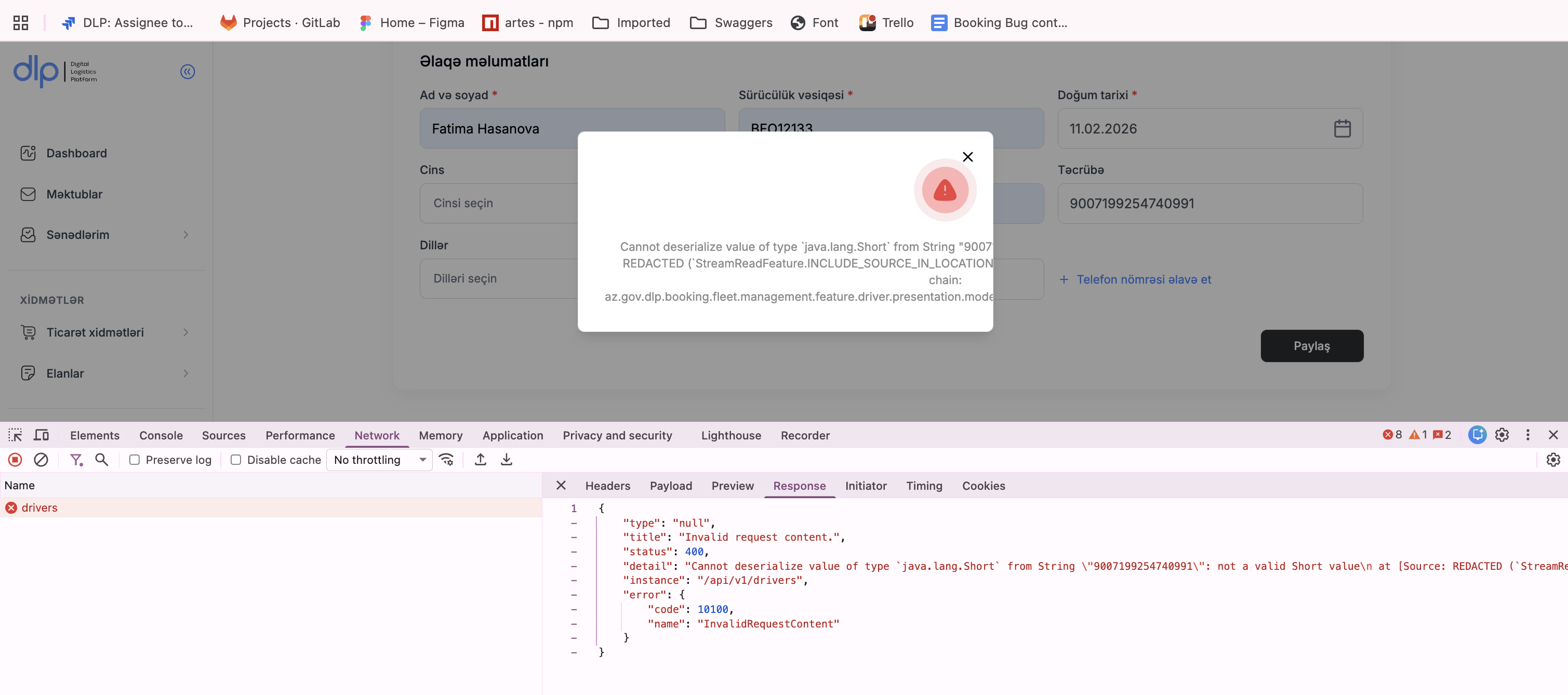This screenshot has width=1568, height=695.
Task: Switch to the Recorder tab
Action: tap(805, 435)
